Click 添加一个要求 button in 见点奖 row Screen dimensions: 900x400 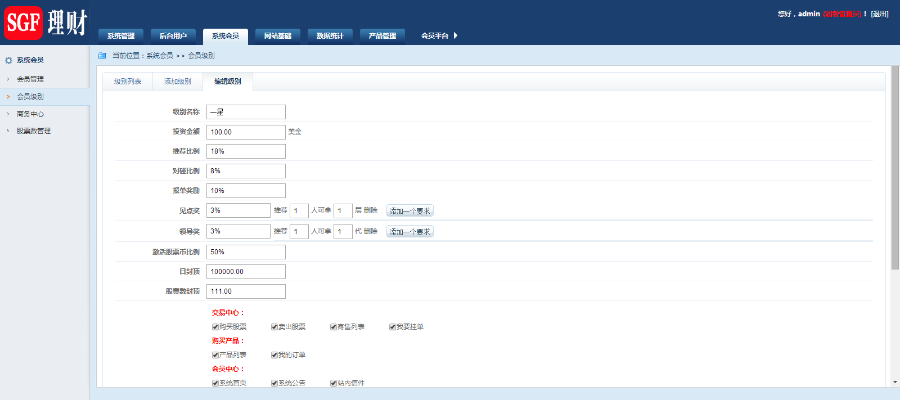(x=410, y=211)
